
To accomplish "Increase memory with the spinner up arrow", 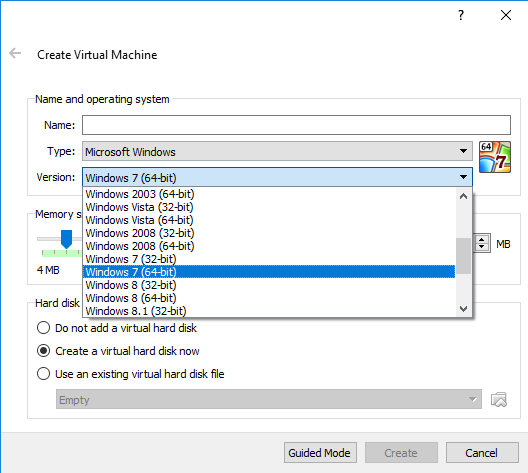I will (482, 239).
